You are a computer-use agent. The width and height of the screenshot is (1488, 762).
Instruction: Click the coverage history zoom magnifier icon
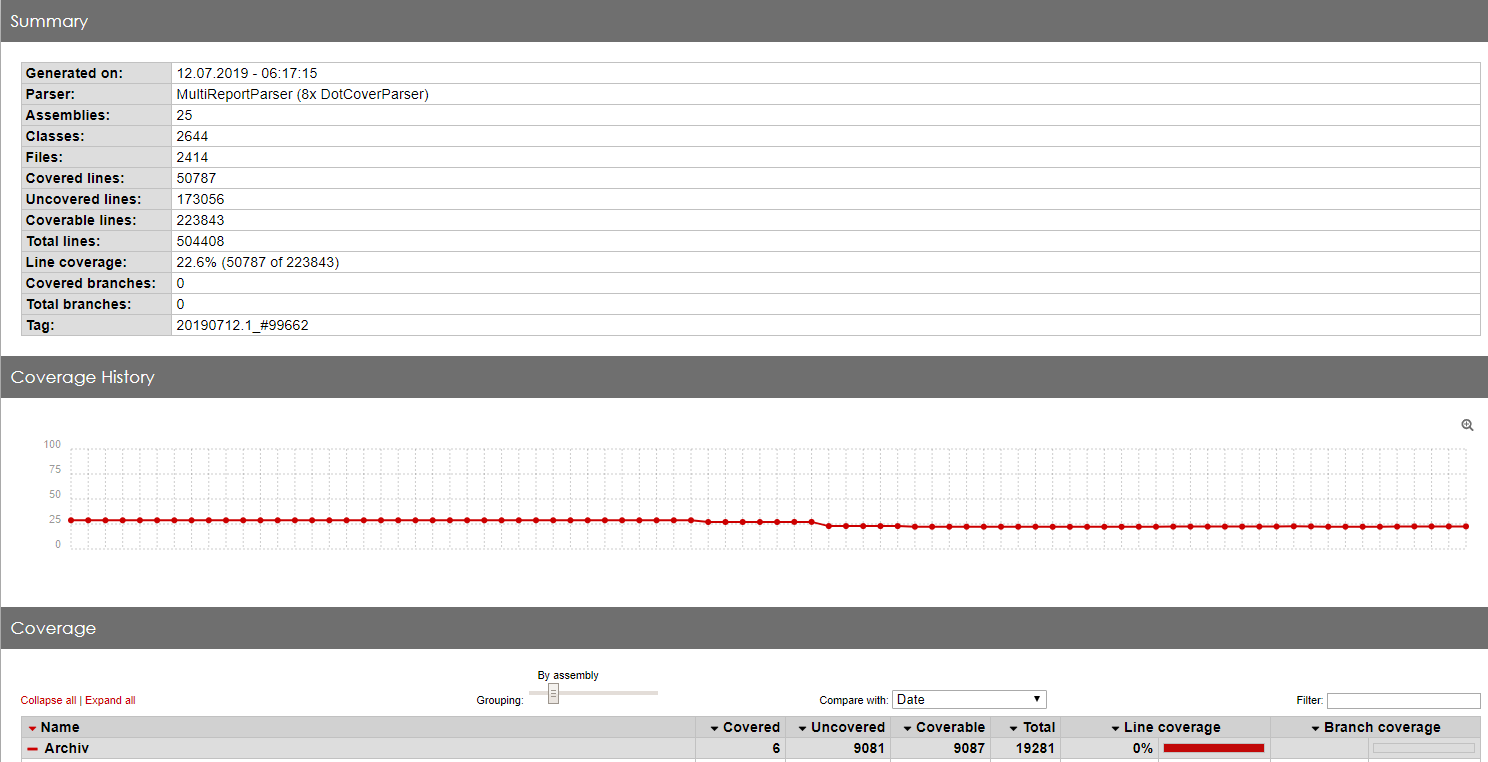1466,424
